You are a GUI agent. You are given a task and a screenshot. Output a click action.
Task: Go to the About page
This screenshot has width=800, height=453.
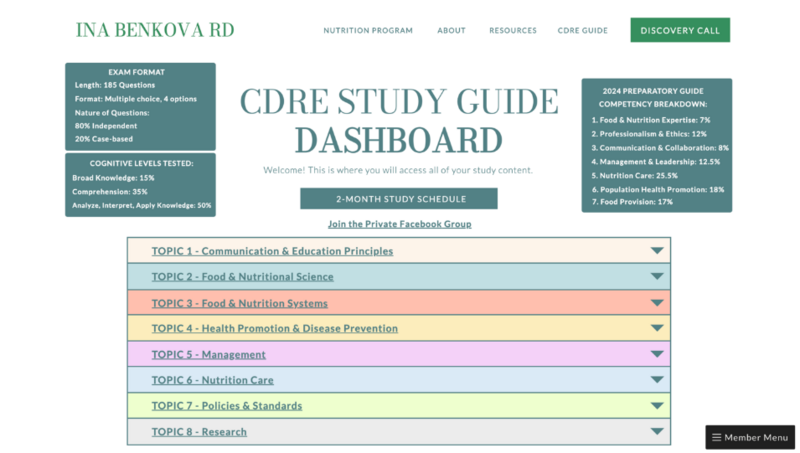click(x=451, y=31)
